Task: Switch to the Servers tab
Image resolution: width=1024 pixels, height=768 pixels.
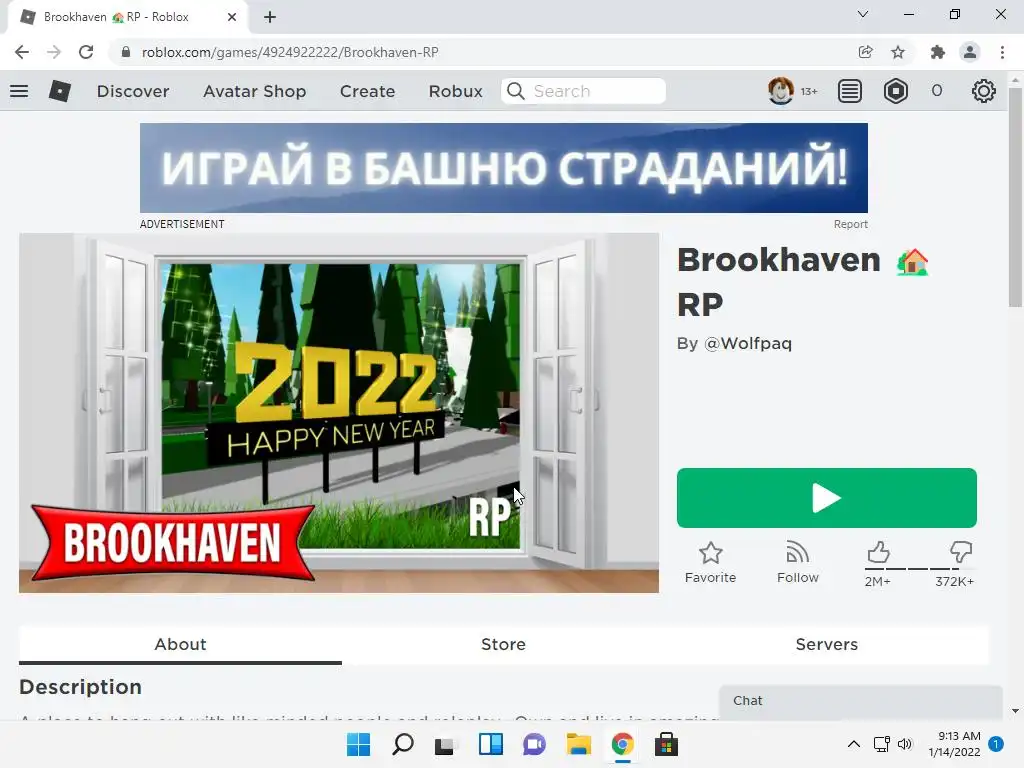Action: [826, 645]
